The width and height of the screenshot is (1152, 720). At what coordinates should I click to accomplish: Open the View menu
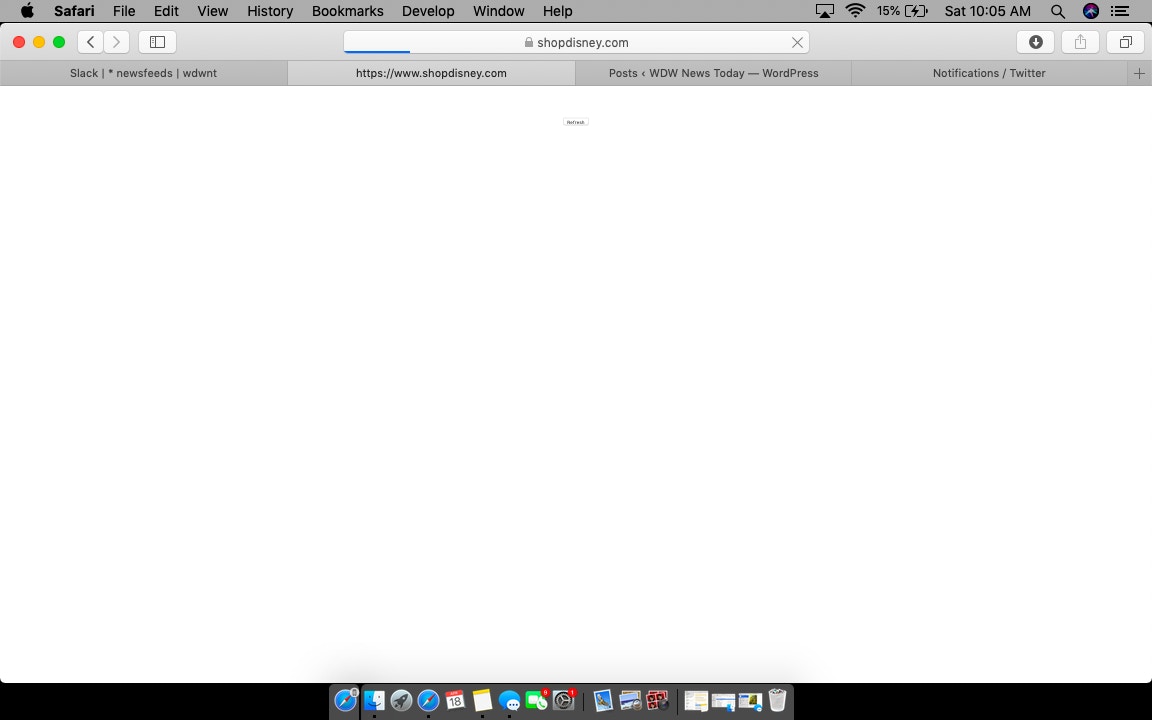212,11
